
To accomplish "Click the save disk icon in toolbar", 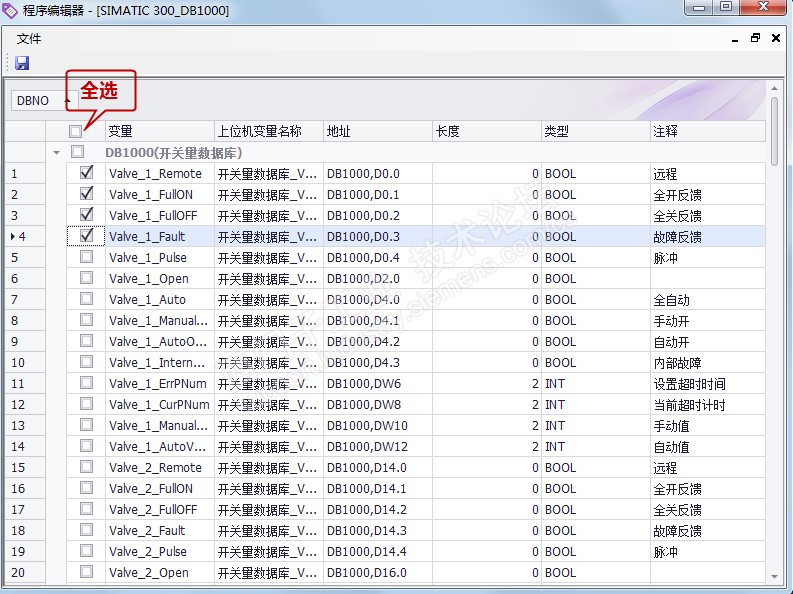I will (22, 63).
